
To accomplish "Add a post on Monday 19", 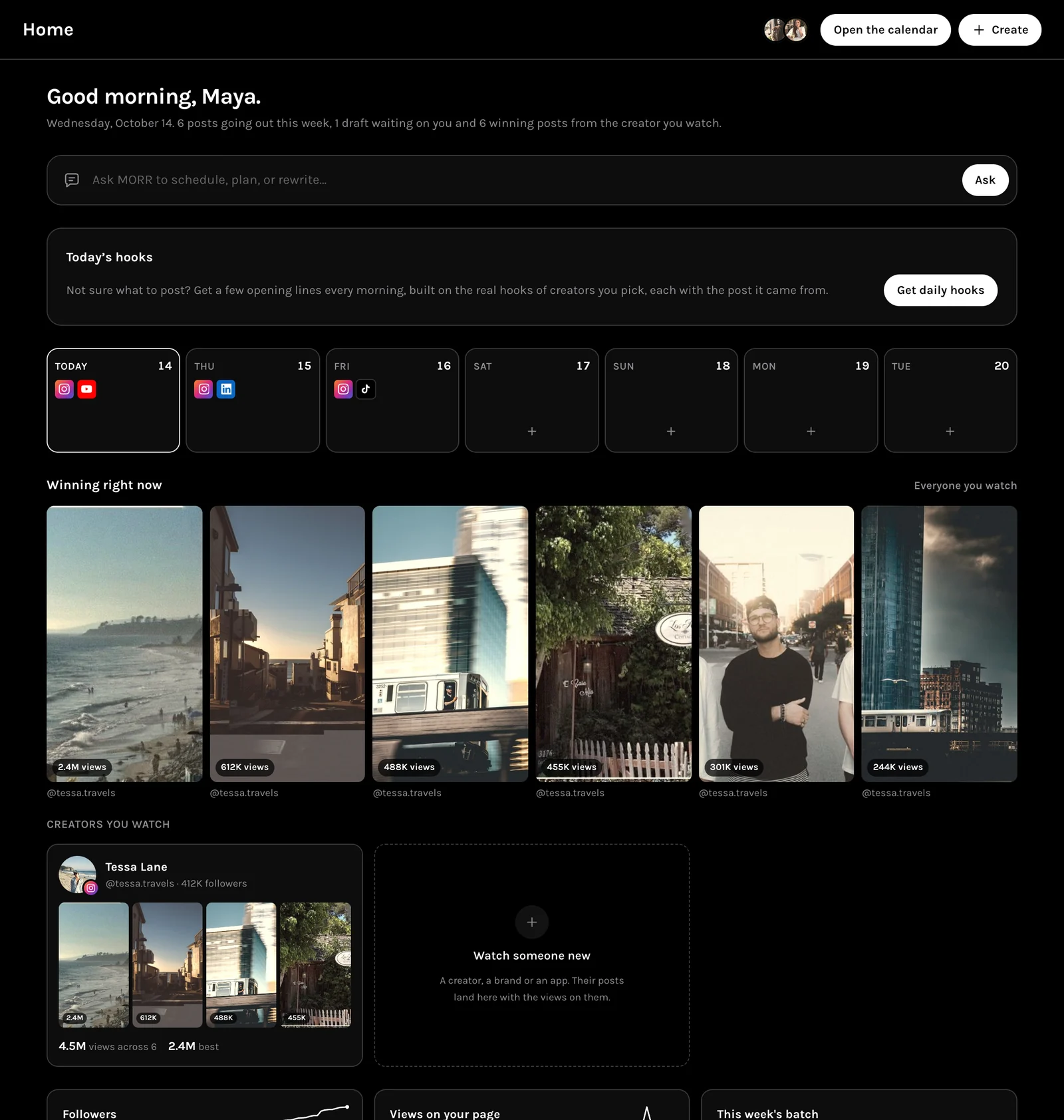I will click(811, 431).
